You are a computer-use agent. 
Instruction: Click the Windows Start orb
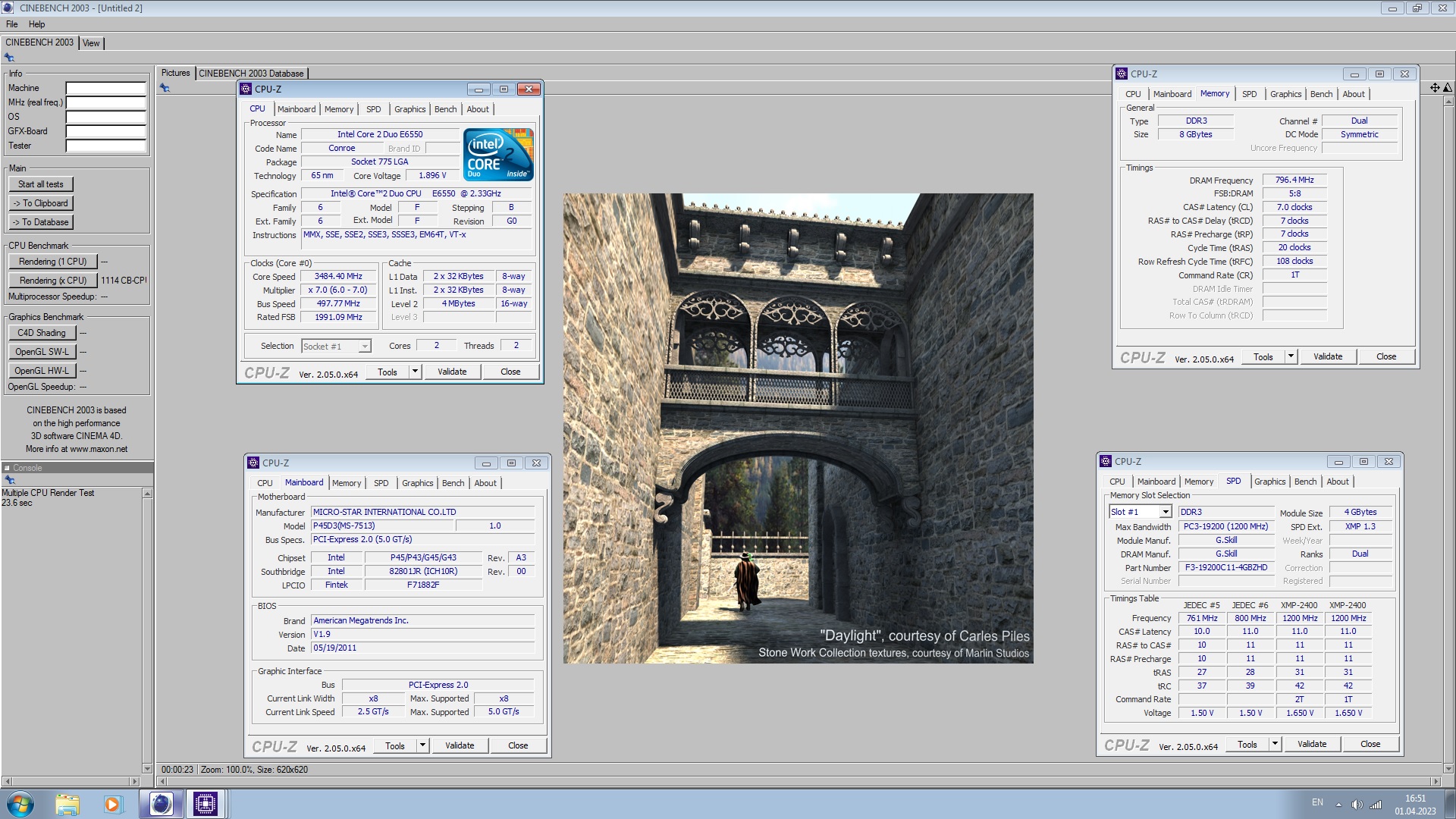coord(20,804)
